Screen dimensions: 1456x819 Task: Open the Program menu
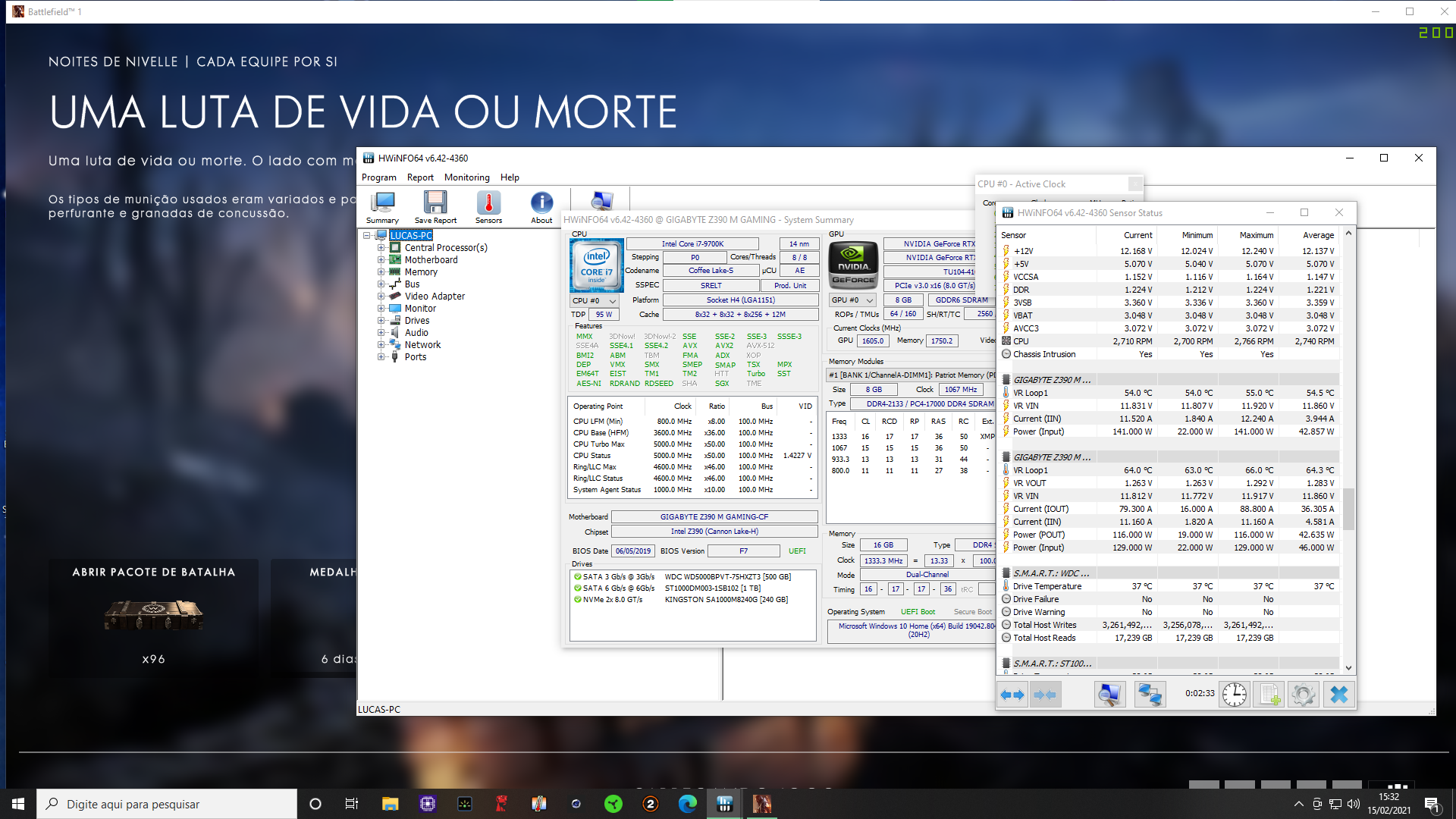click(379, 177)
